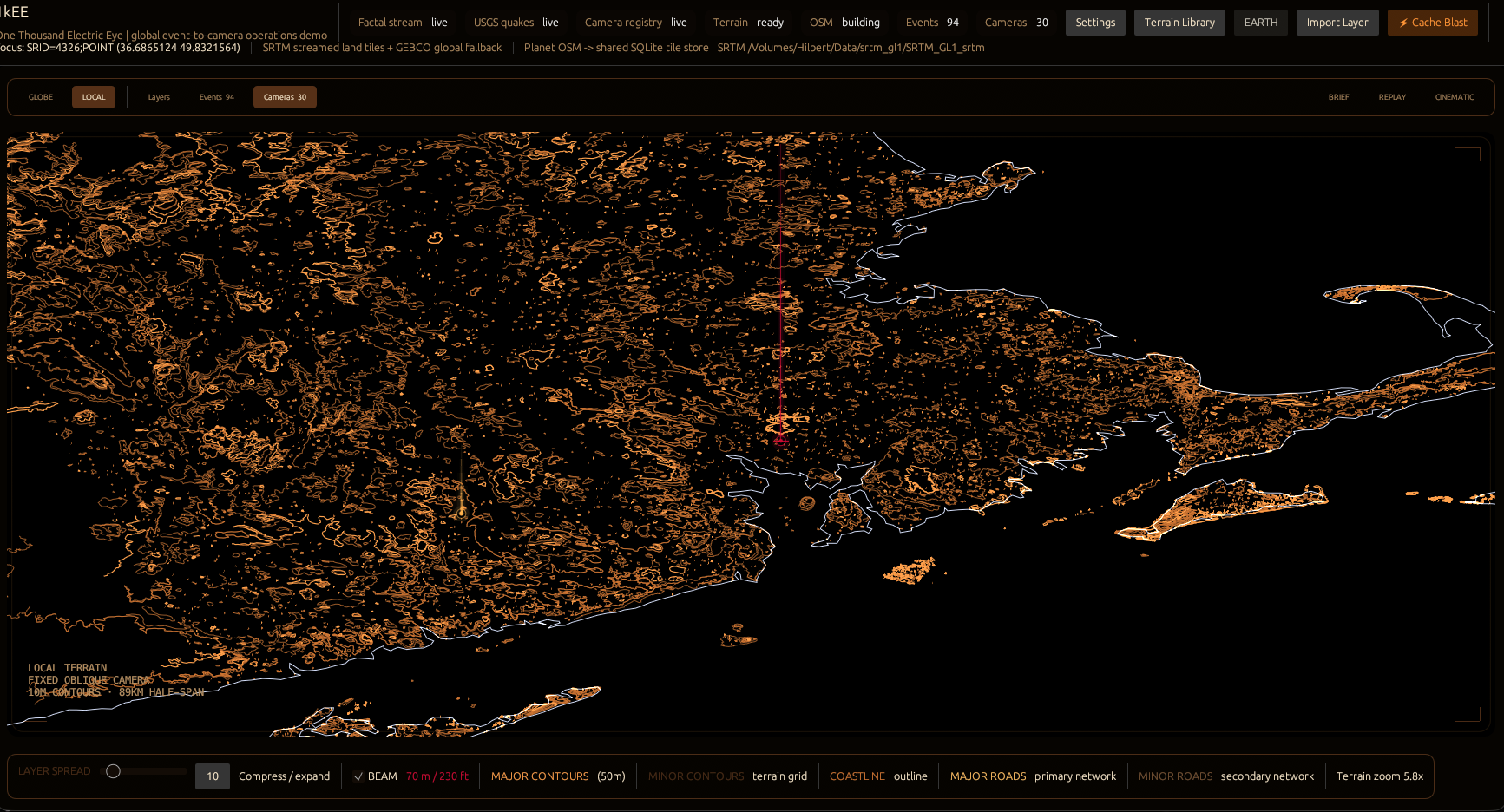1504x812 pixels.
Task: Focus the layer spread value field showing 10
Action: 213,776
